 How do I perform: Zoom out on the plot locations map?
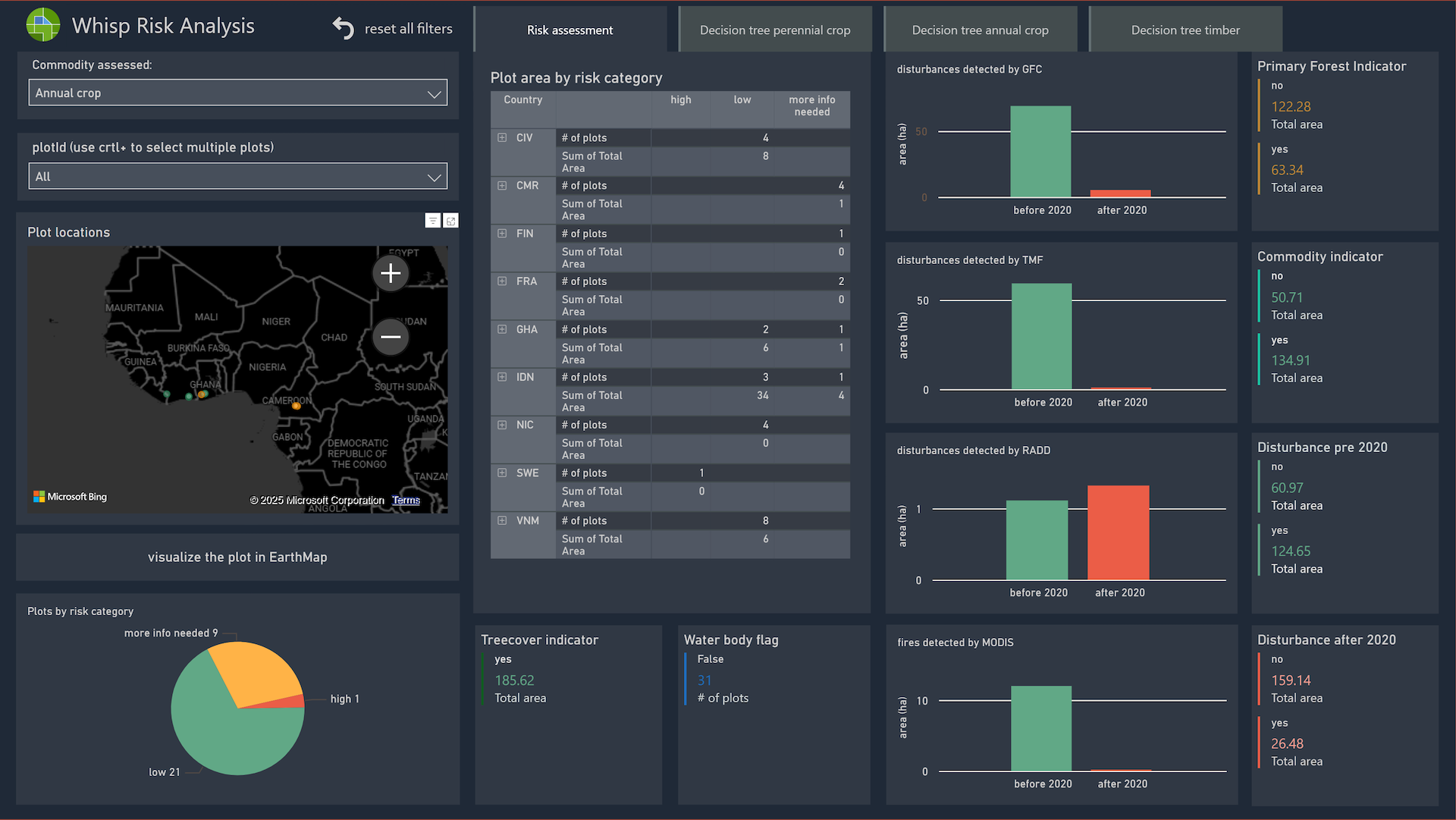391,337
